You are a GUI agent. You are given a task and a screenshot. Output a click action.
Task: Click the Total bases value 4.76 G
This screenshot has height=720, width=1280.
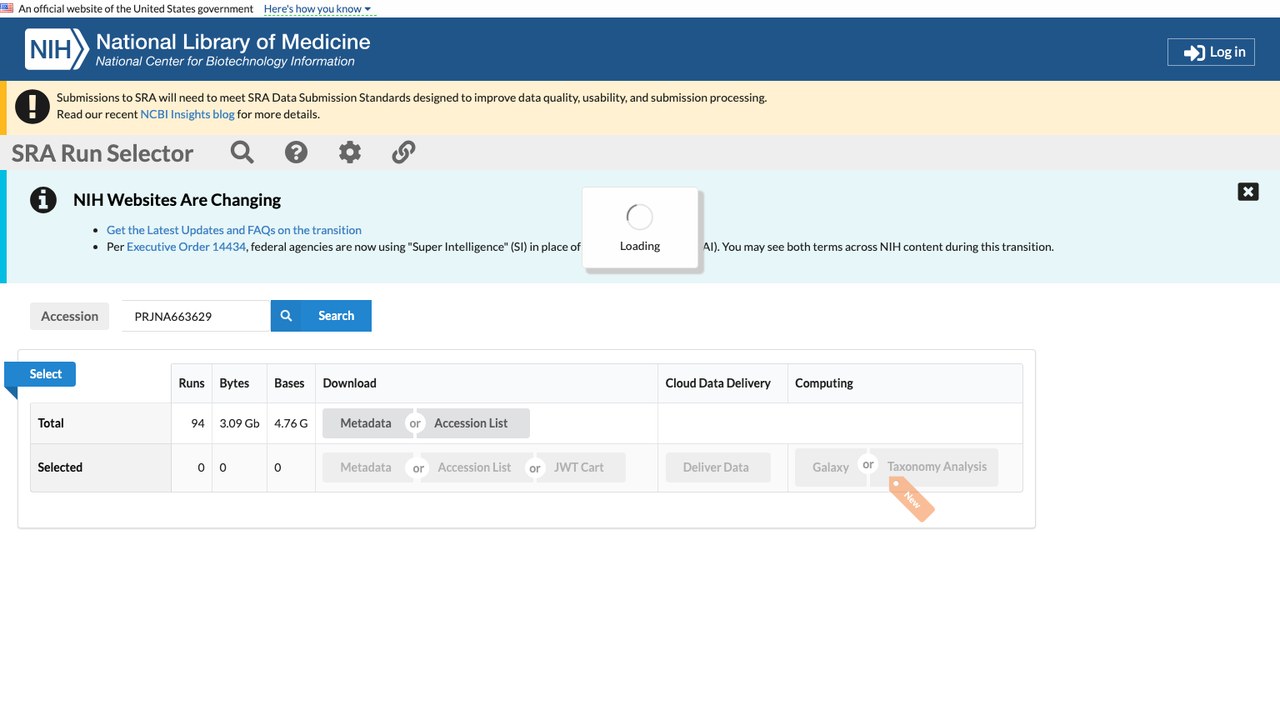tap(291, 423)
